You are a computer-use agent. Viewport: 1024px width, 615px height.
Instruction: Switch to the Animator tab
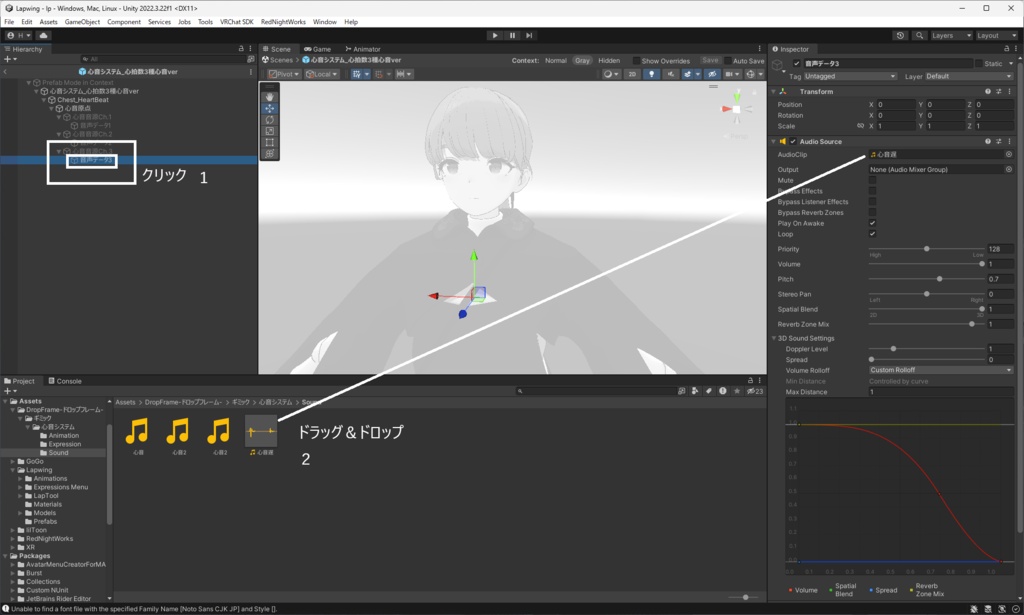(x=363, y=49)
